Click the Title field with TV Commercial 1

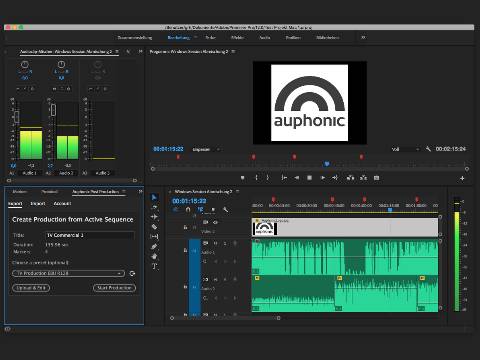pyautogui.click(x=90, y=235)
